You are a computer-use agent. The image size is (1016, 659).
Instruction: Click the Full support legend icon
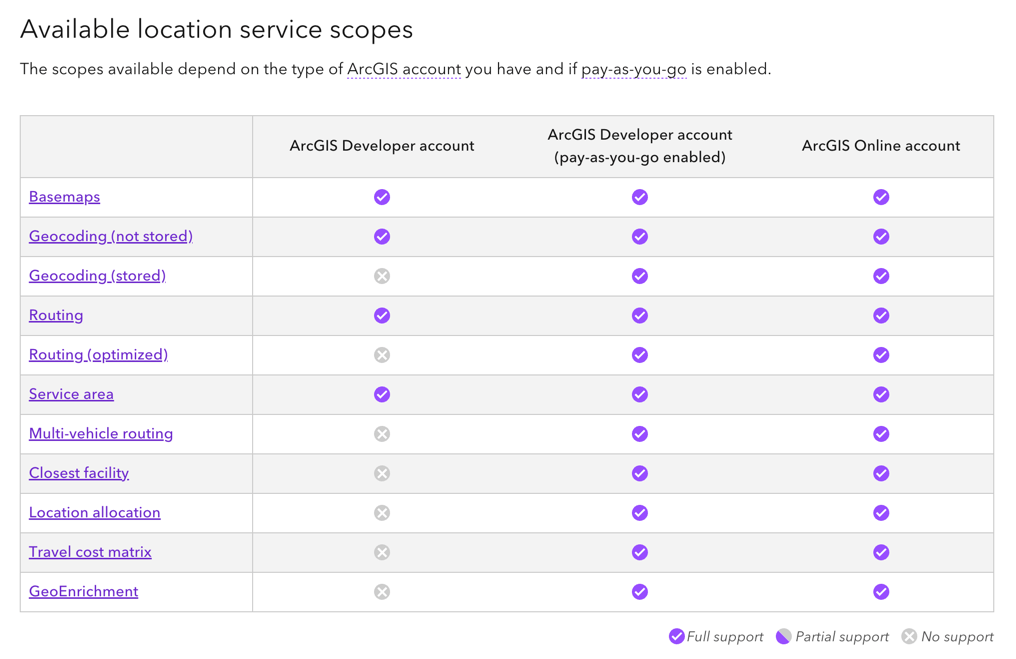click(677, 637)
